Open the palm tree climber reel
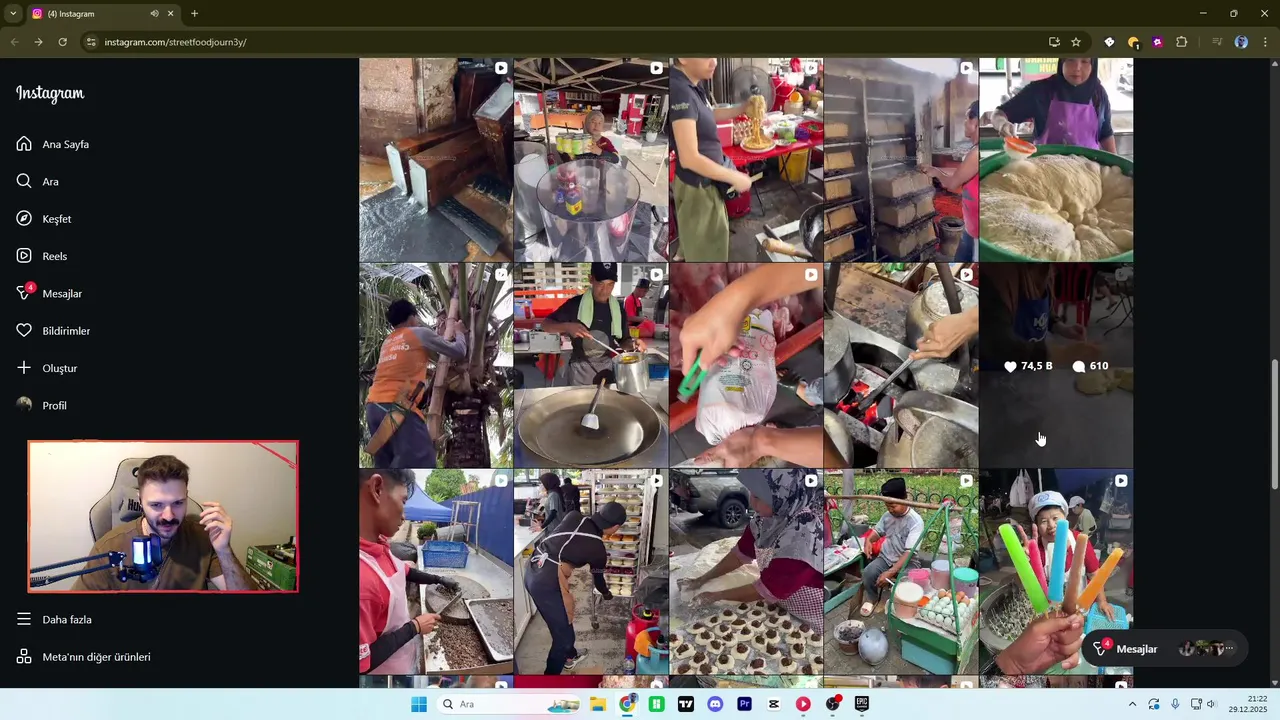The width and height of the screenshot is (1280, 720). [x=436, y=366]
